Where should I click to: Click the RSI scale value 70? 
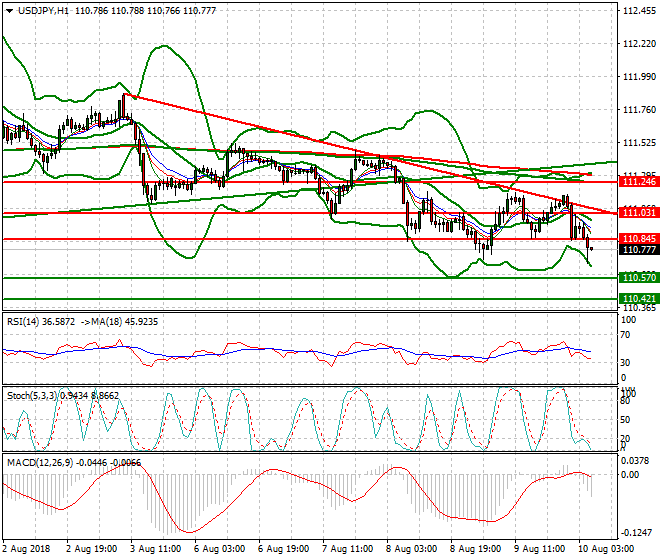point(625,335)
